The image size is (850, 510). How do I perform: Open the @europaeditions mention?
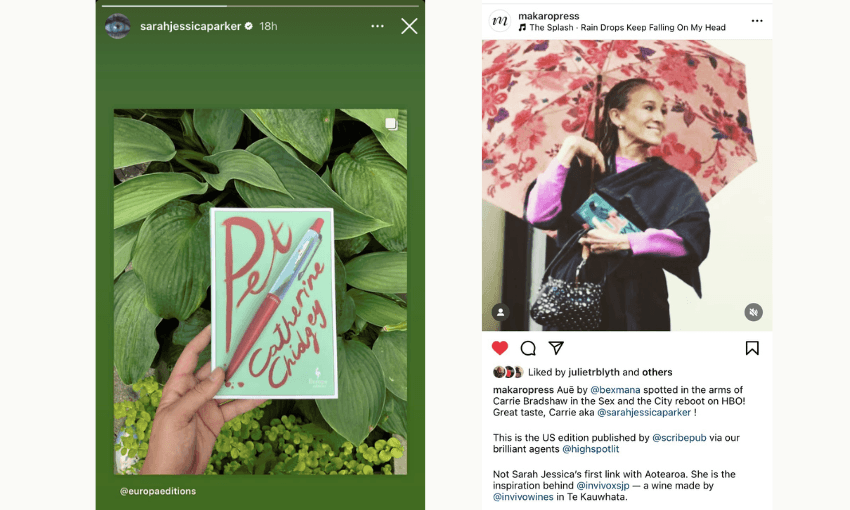pos(158,491)
